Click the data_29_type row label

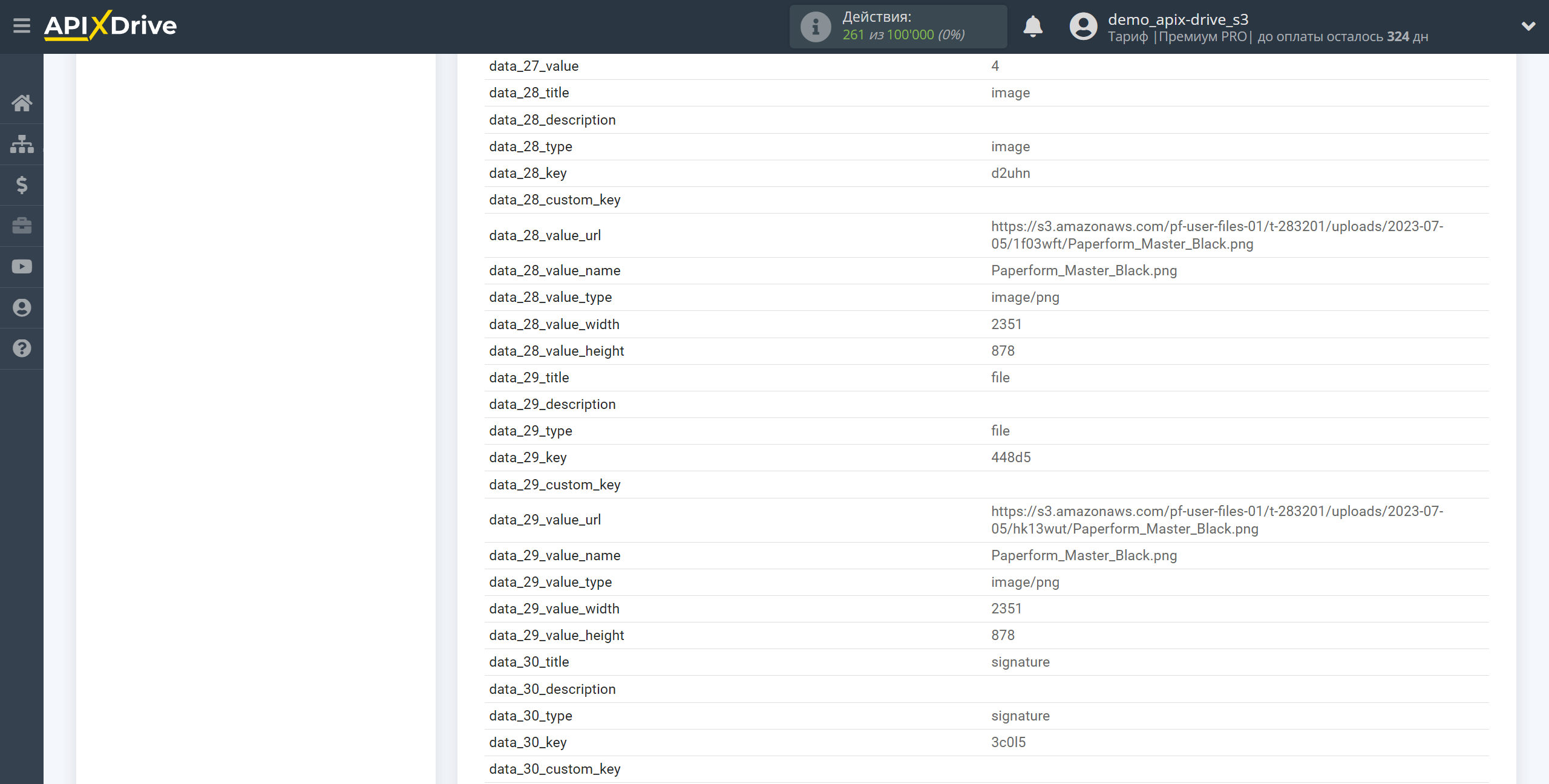[x=531, y=431]
